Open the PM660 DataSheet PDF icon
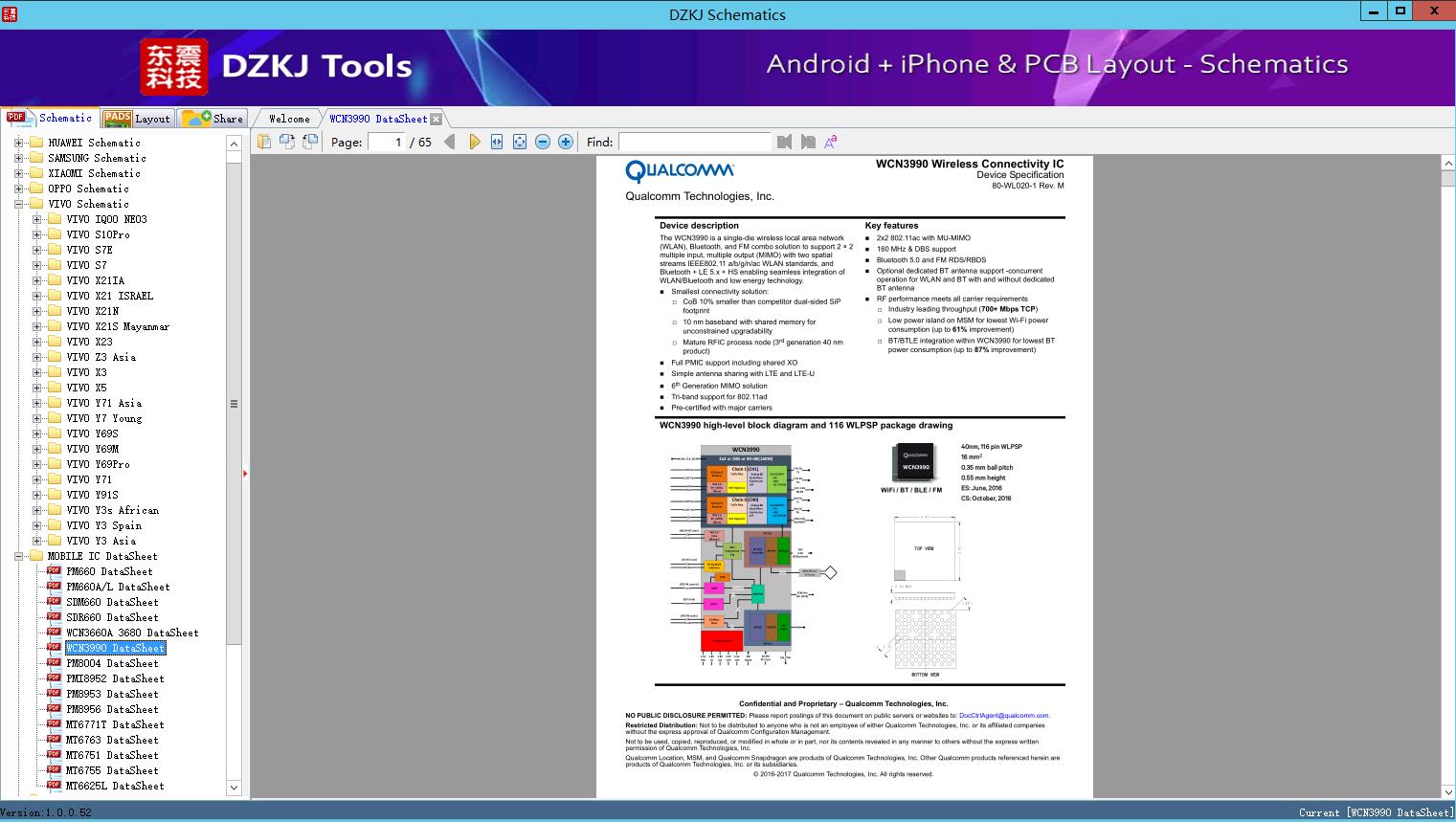The height and width of the screenshot is (822, 1456). [x=54, y=571]
